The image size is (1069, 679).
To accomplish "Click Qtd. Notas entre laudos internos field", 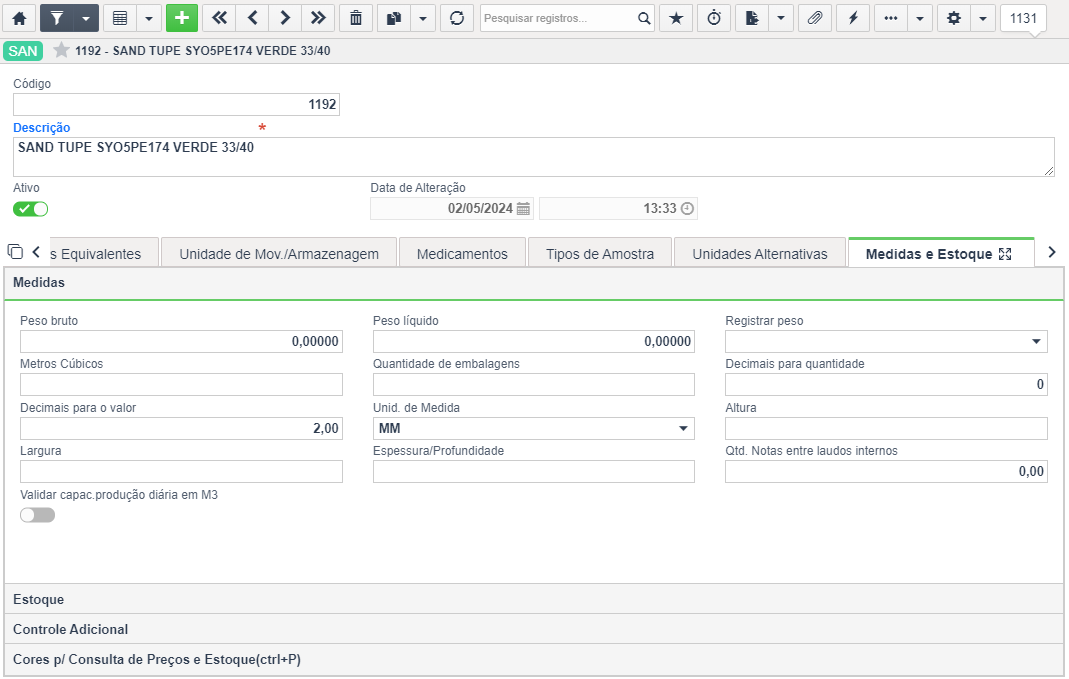I will (x=886, y=471).
